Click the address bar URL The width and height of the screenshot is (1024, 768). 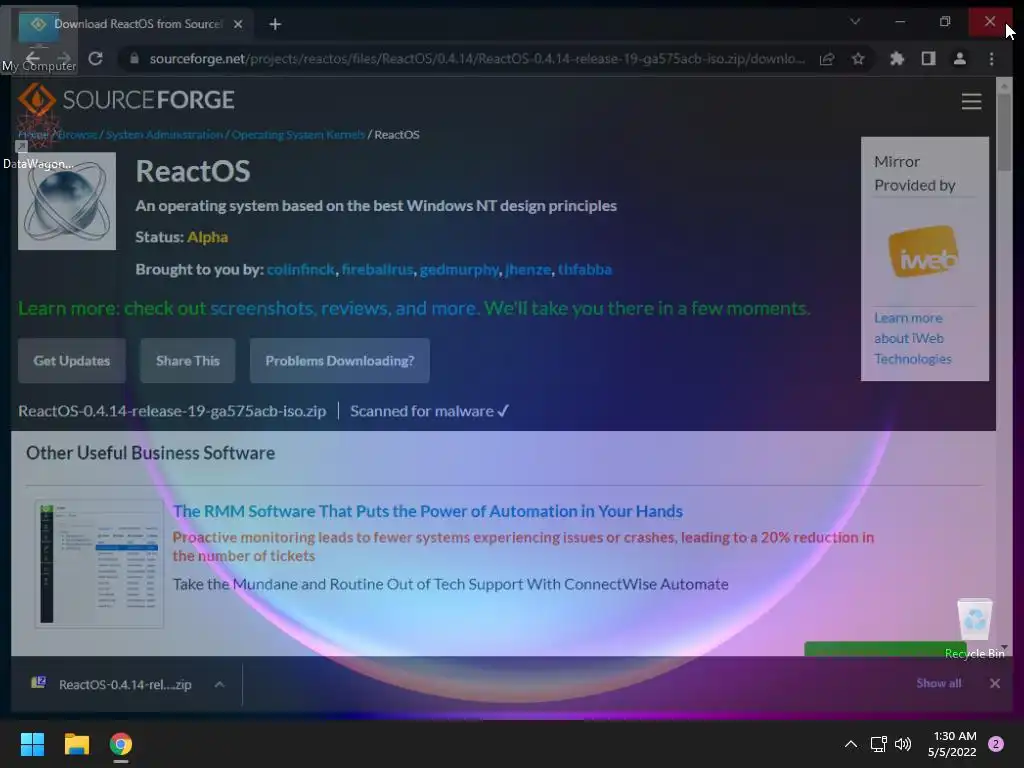point(477,59)
